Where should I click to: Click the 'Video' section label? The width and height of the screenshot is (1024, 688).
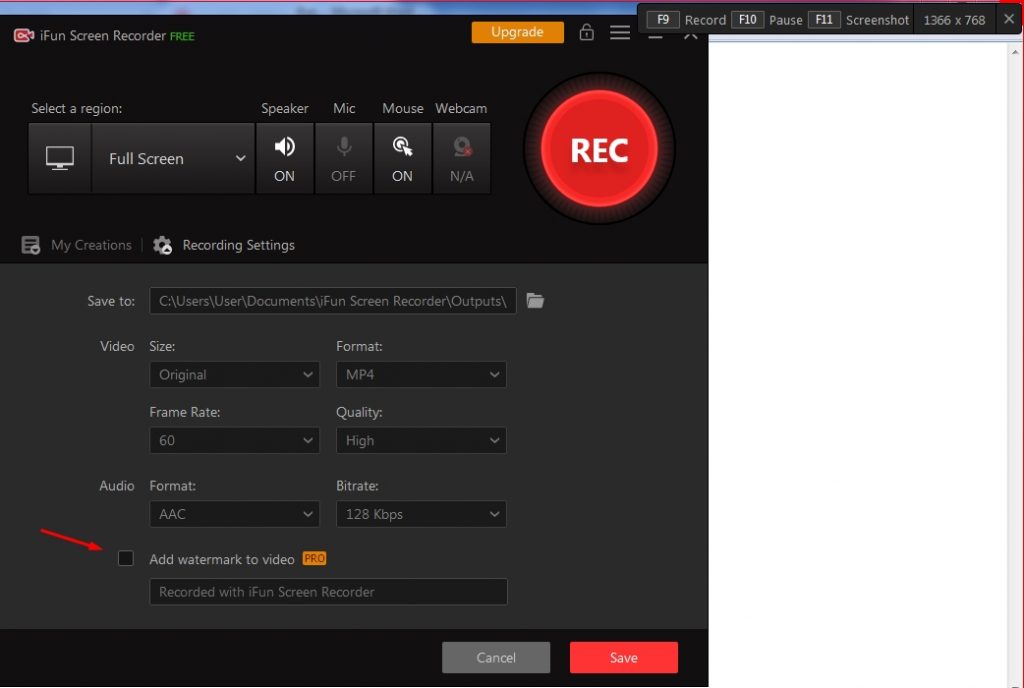(x=117, y=347)
